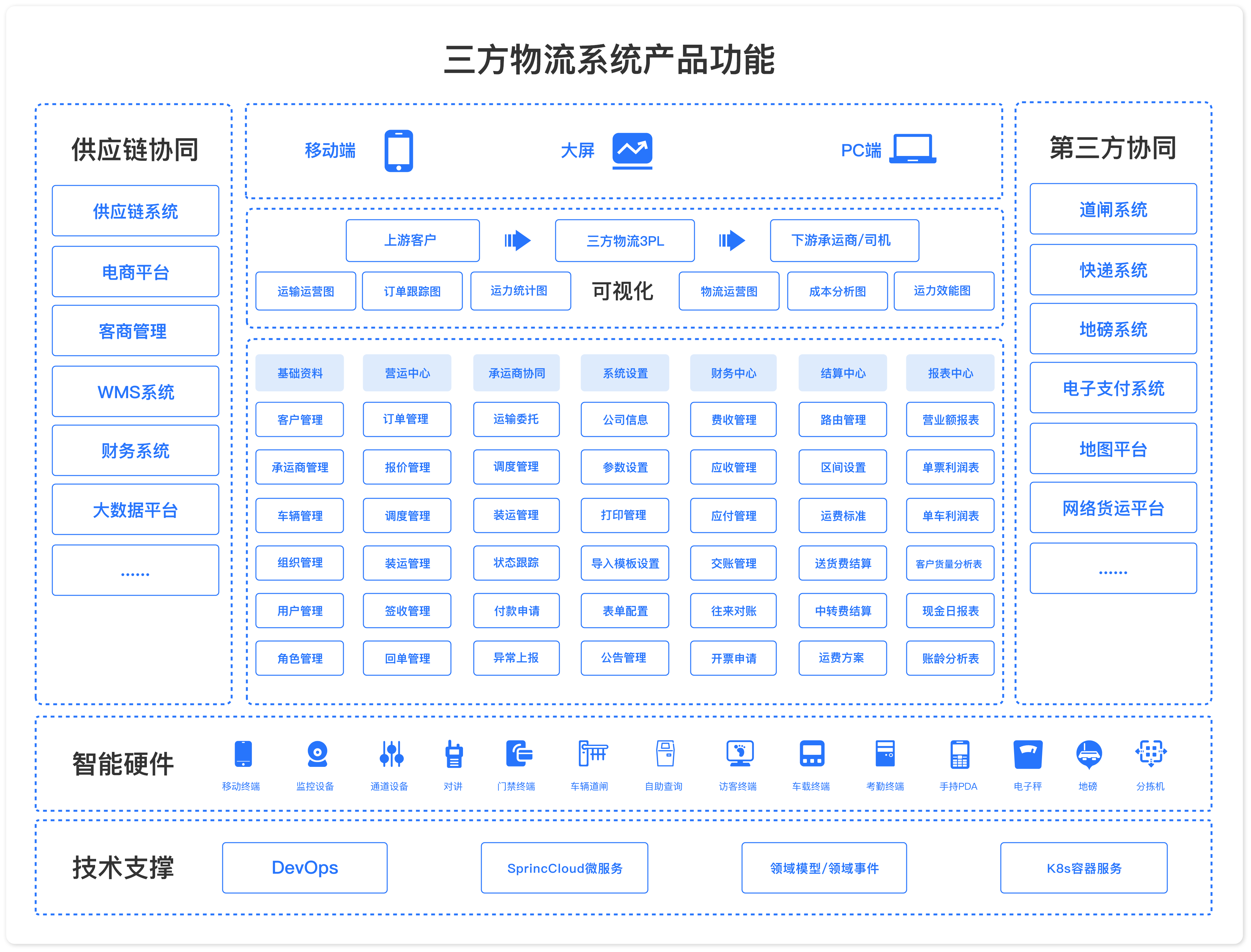Select the 三方物流3PL box

pos(625,241)
